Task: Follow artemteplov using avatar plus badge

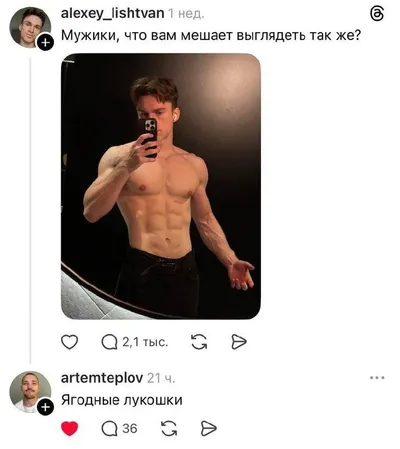Action: point(45,407)
